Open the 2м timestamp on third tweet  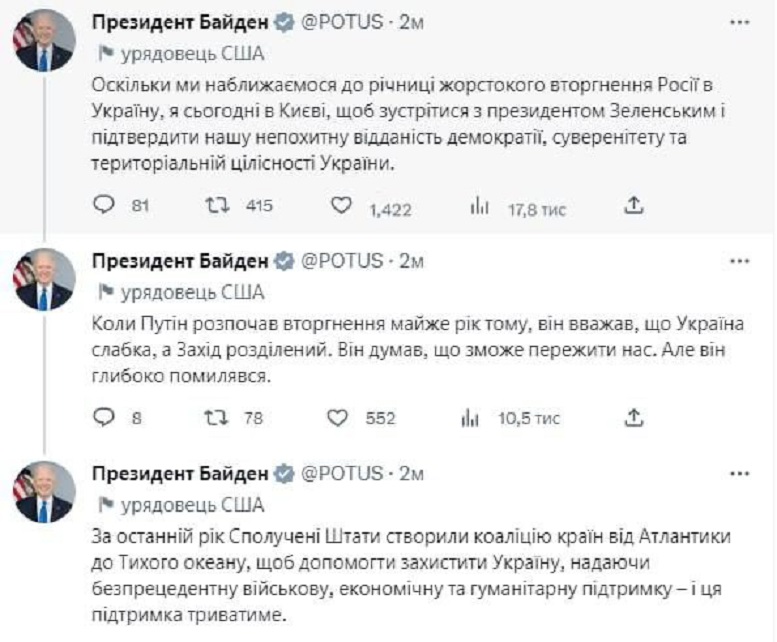tap(412, 473)
